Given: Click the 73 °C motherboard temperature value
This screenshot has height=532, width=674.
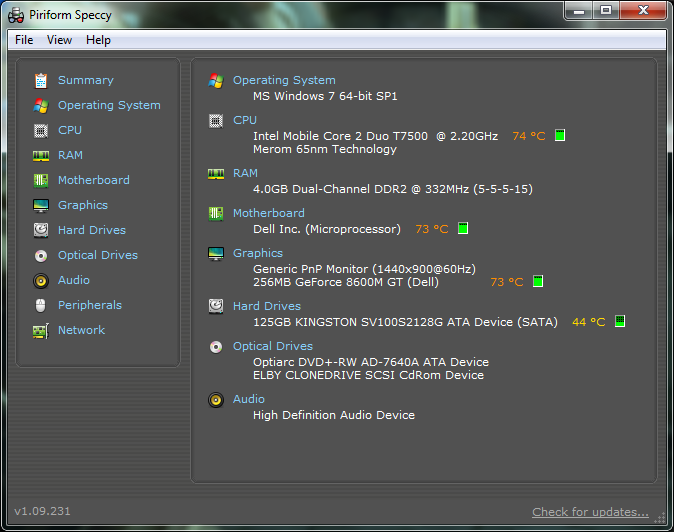Looking at the screenshot, I should click(x=432, y=229).
